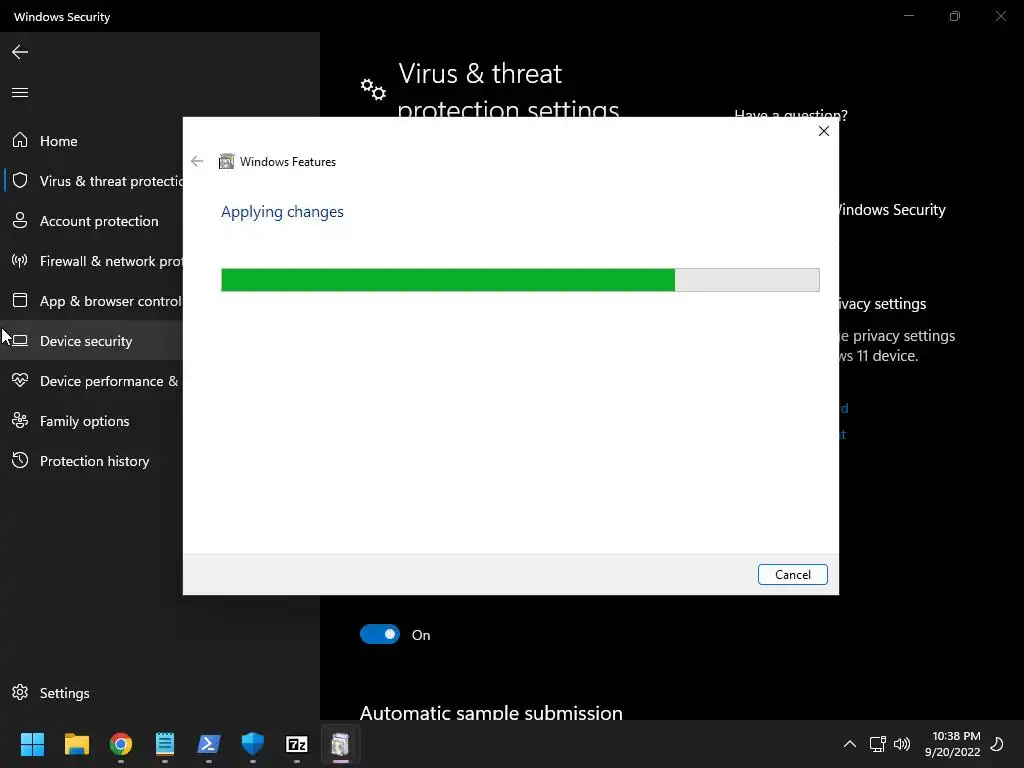Click the Applying changes progress bar

(x=520, y=280)
